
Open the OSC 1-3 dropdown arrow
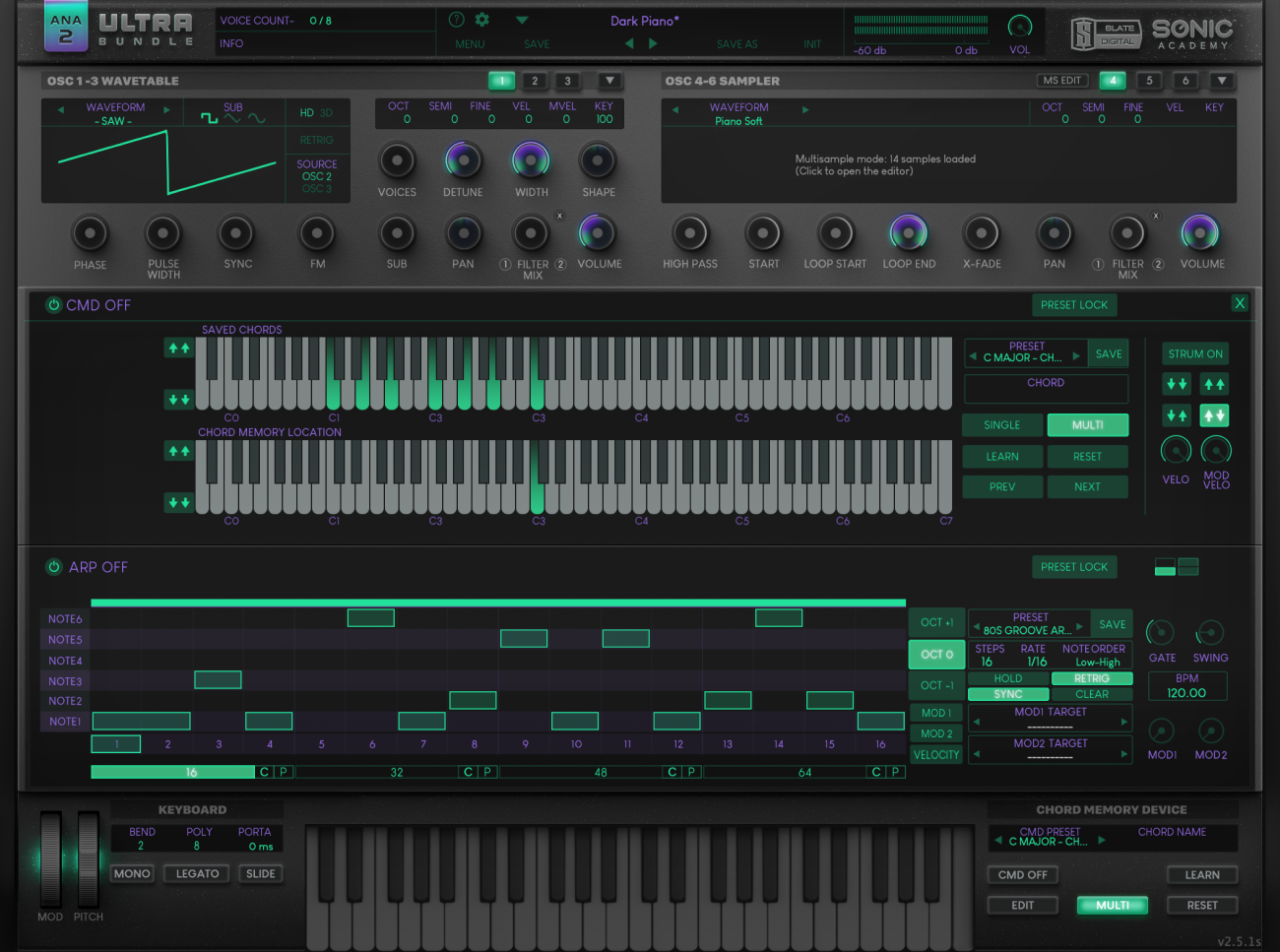click(x=609, y=81)
